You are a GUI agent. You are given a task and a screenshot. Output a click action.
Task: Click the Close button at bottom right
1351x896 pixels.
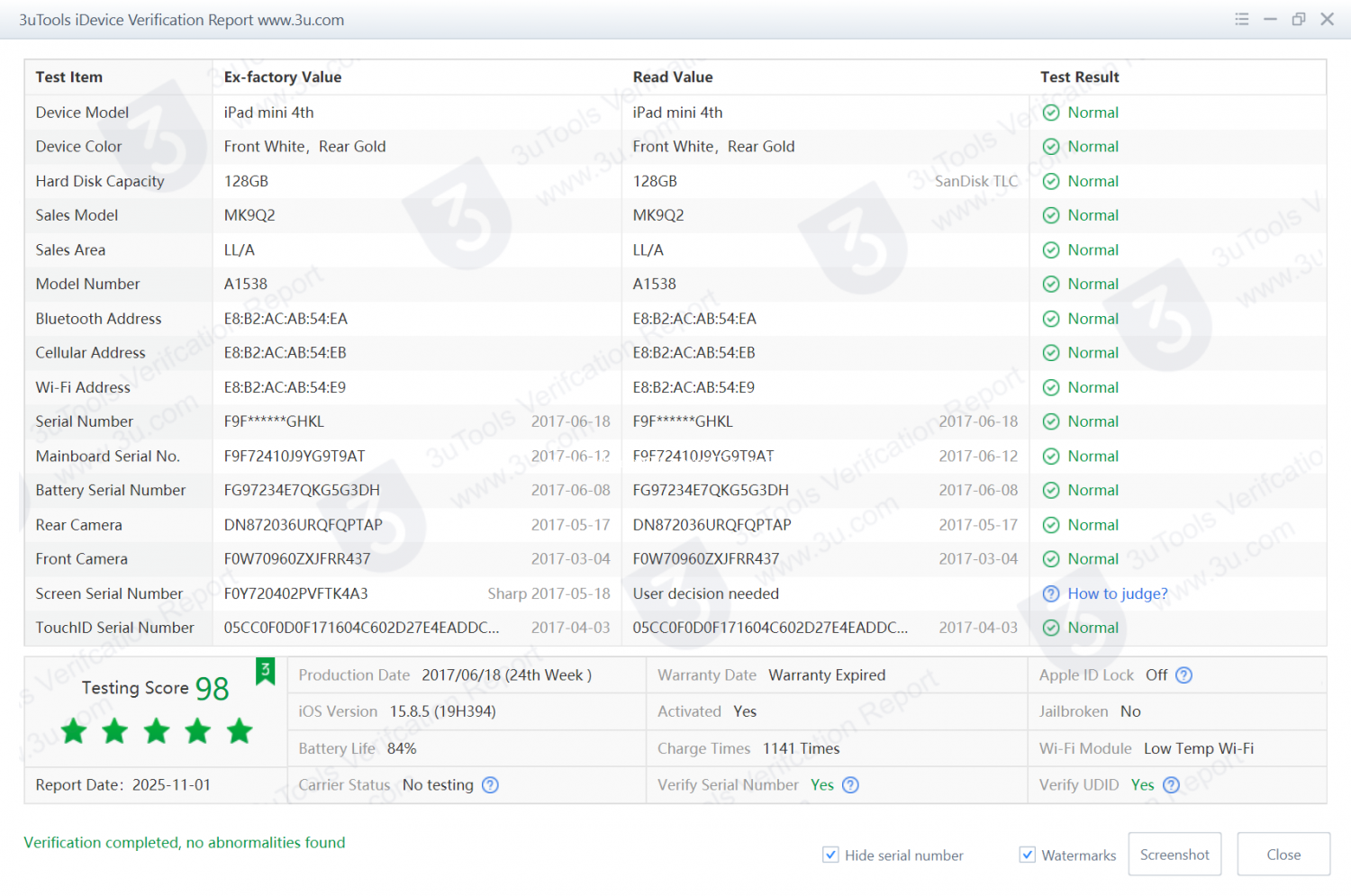tap(1283, 855)
